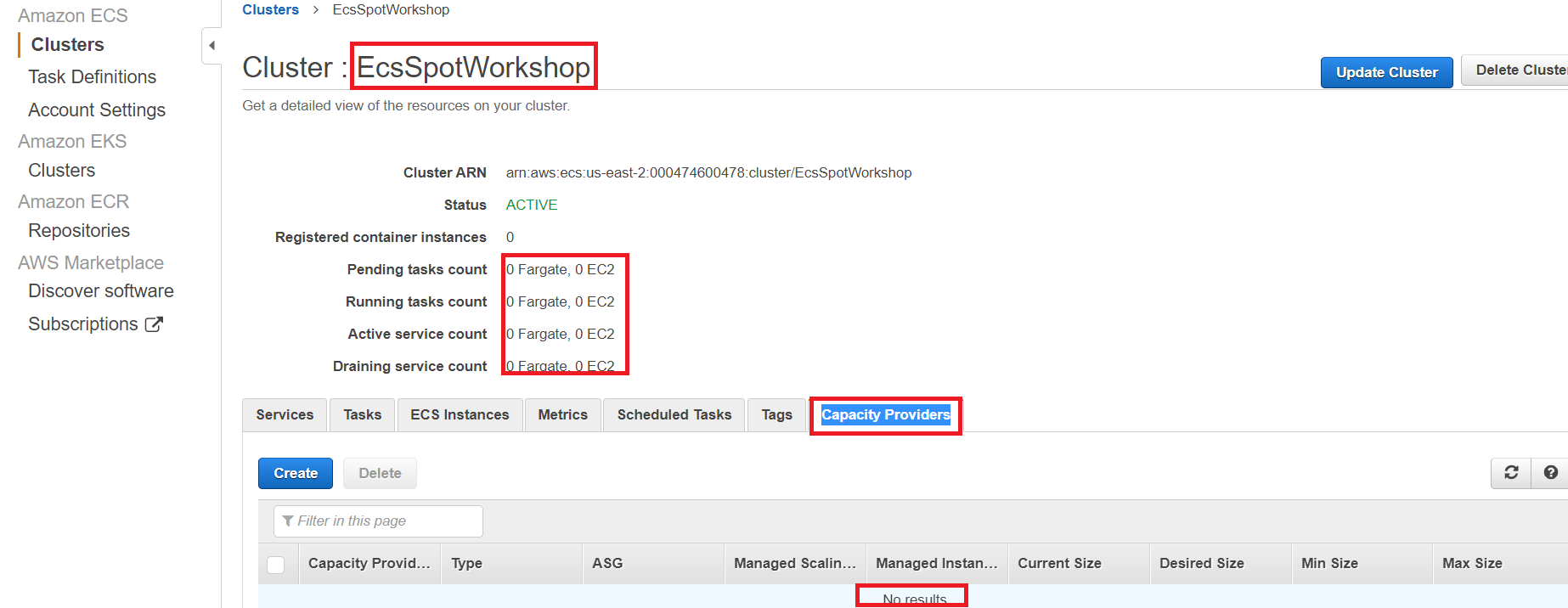Viewport: 1568px width, 608px height.
Task: Click the EcsSpotWorkshop cluster title
Action: (x=473, y=68)
